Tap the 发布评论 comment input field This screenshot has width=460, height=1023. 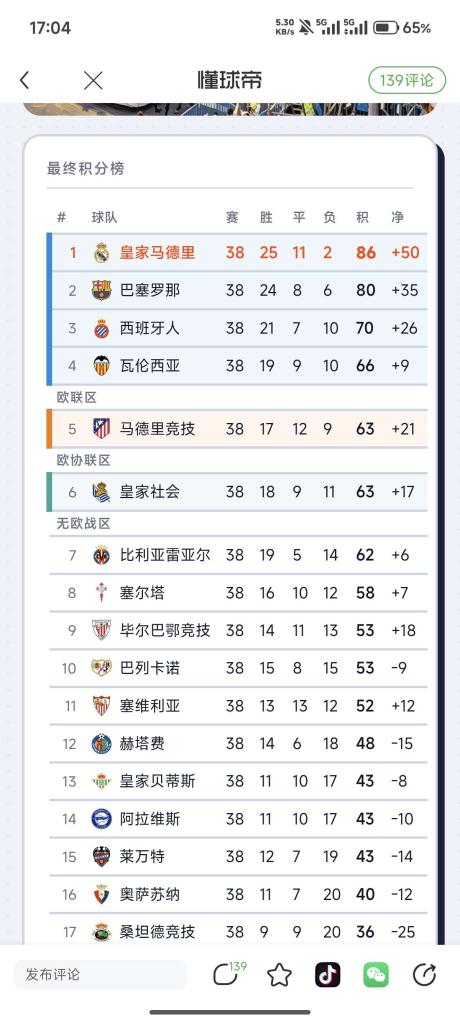tap(100, 975)
